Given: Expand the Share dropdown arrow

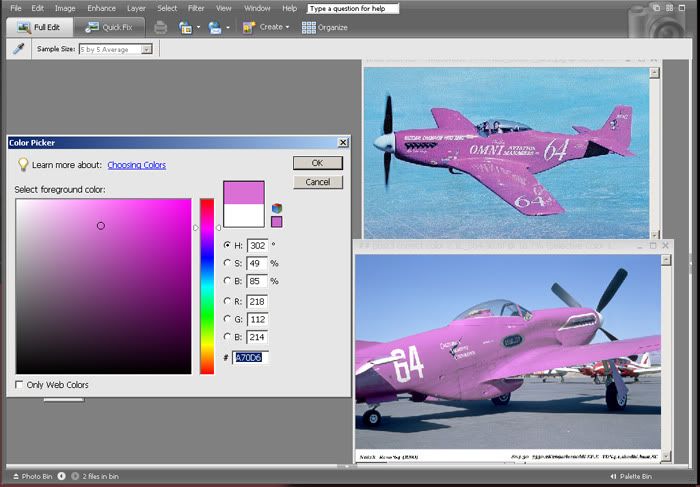Looking at the screenshot, I should click(x=228, y=28).
